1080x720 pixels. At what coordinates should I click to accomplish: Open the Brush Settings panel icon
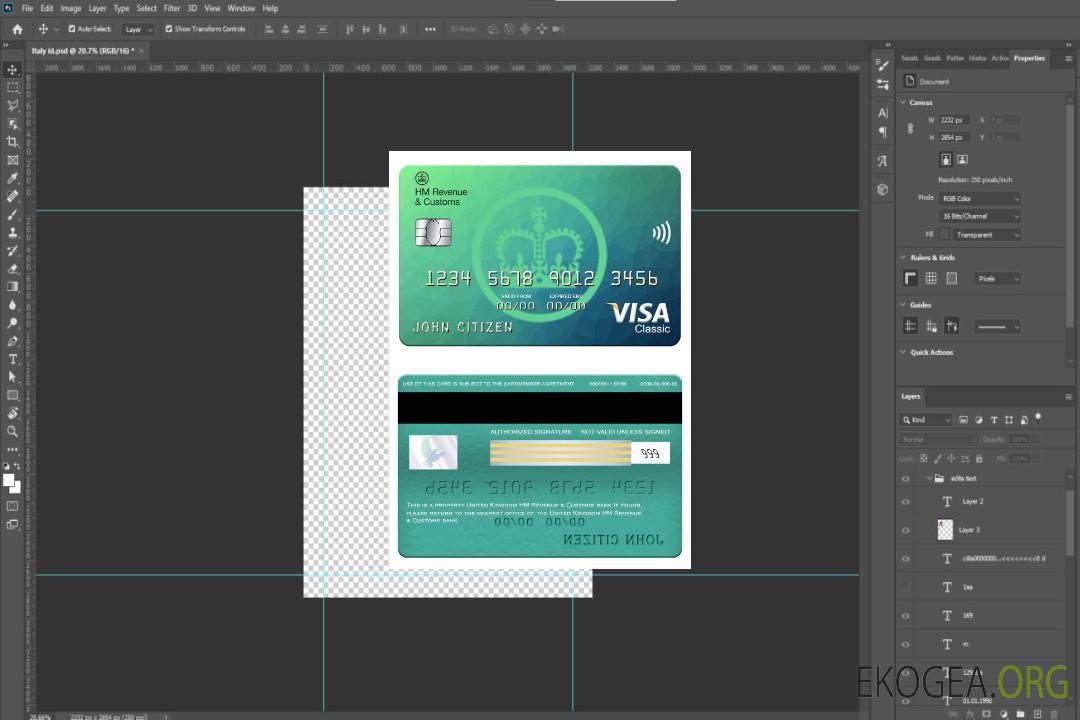[x=883, y=65]
